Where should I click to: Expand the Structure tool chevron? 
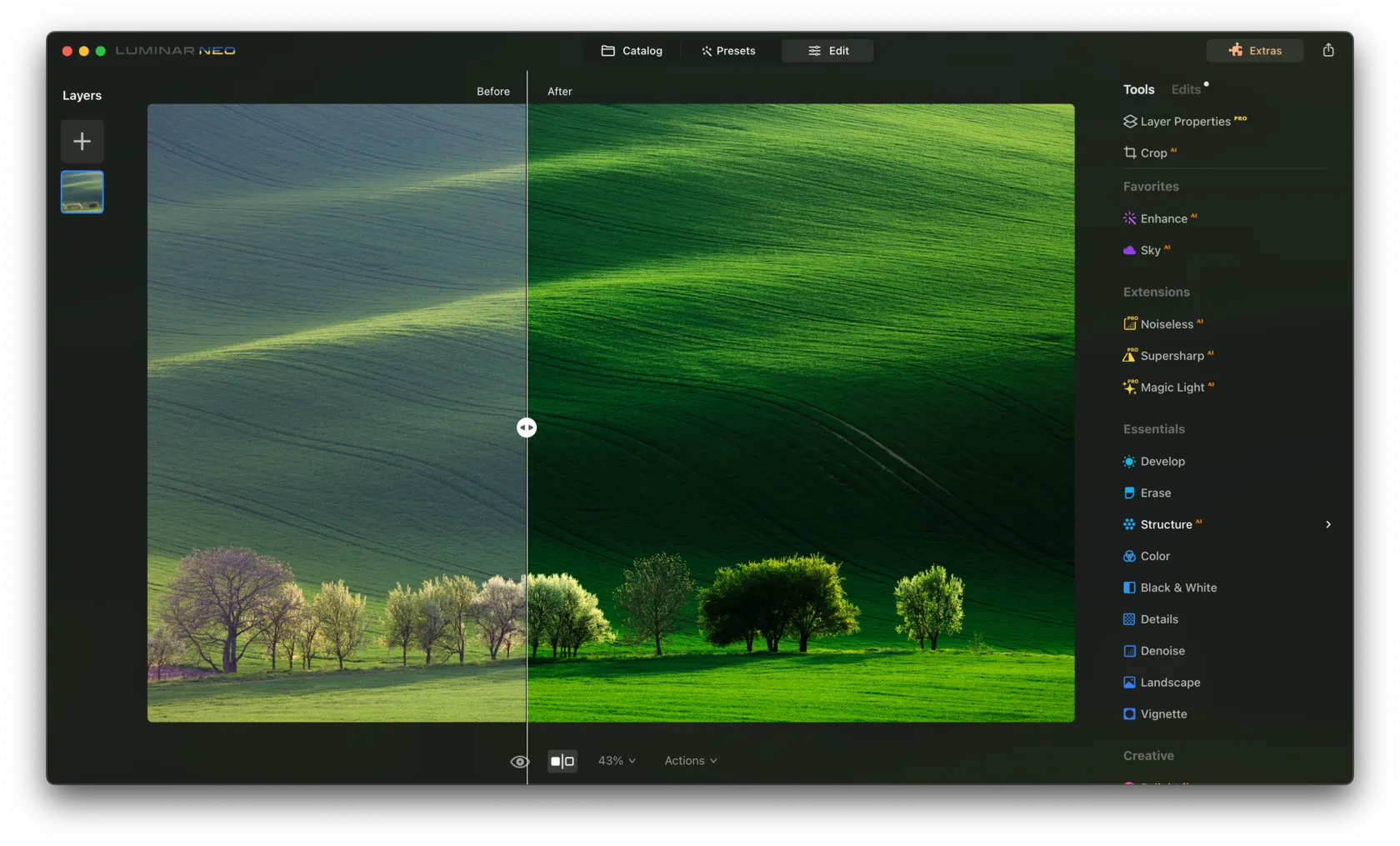click(x=1328, y=525)
